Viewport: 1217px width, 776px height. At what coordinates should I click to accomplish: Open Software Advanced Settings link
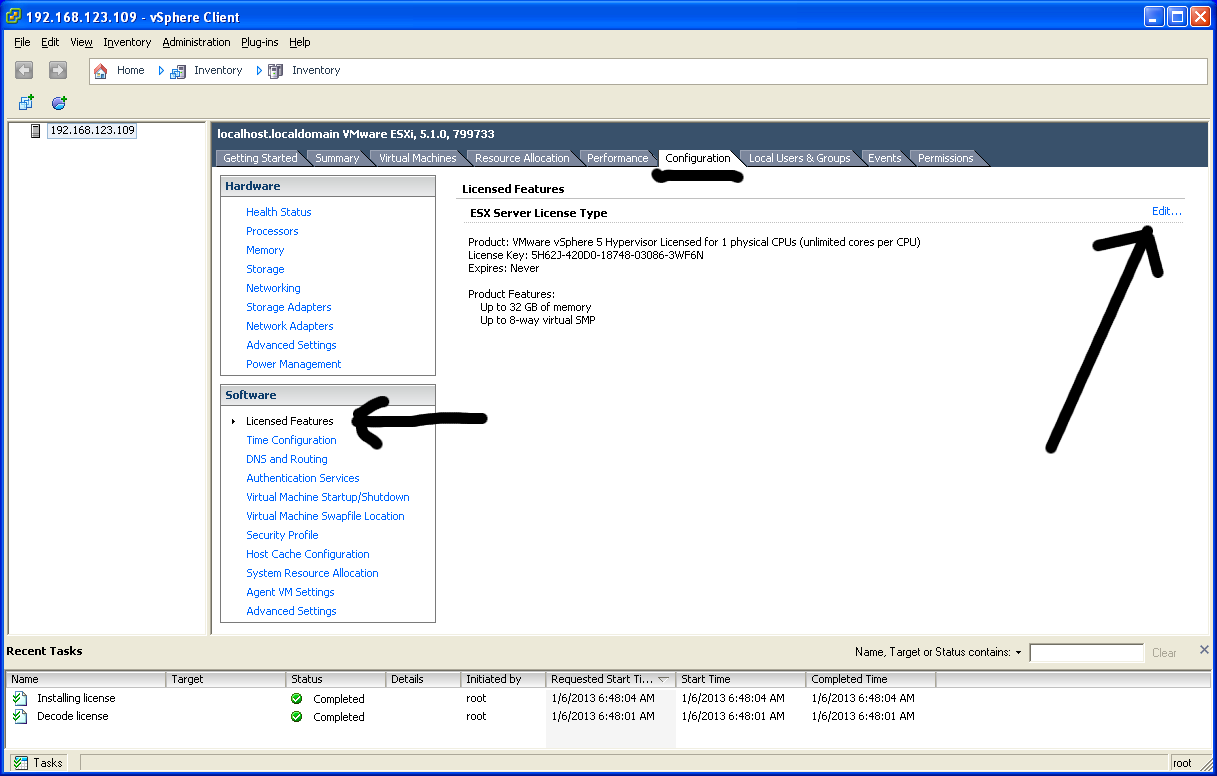click(291, 611)
